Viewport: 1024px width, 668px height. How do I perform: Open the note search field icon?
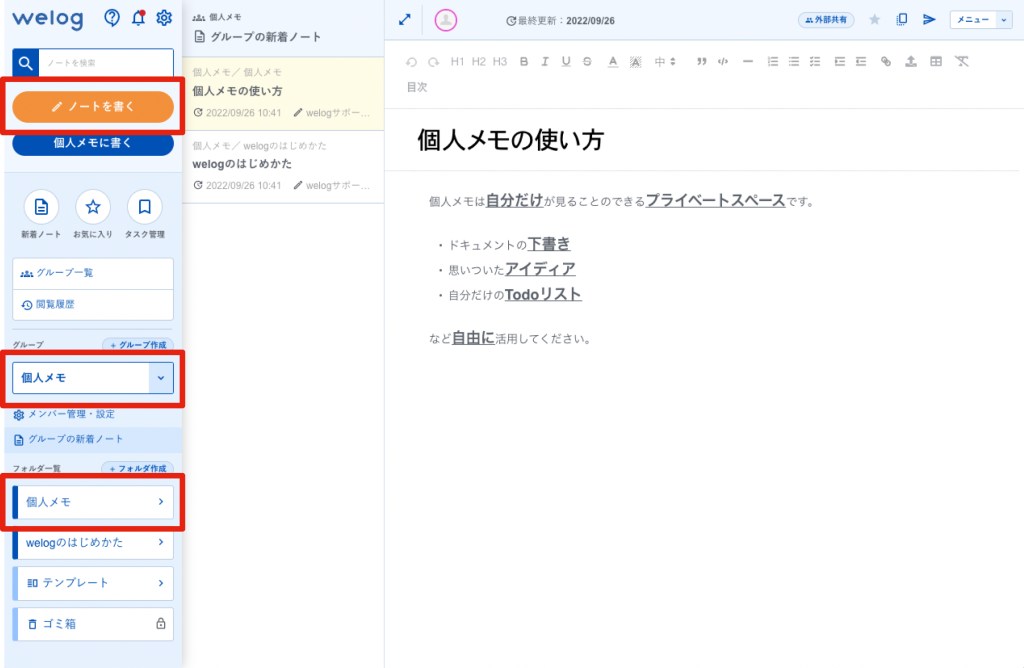click(24, 62)
